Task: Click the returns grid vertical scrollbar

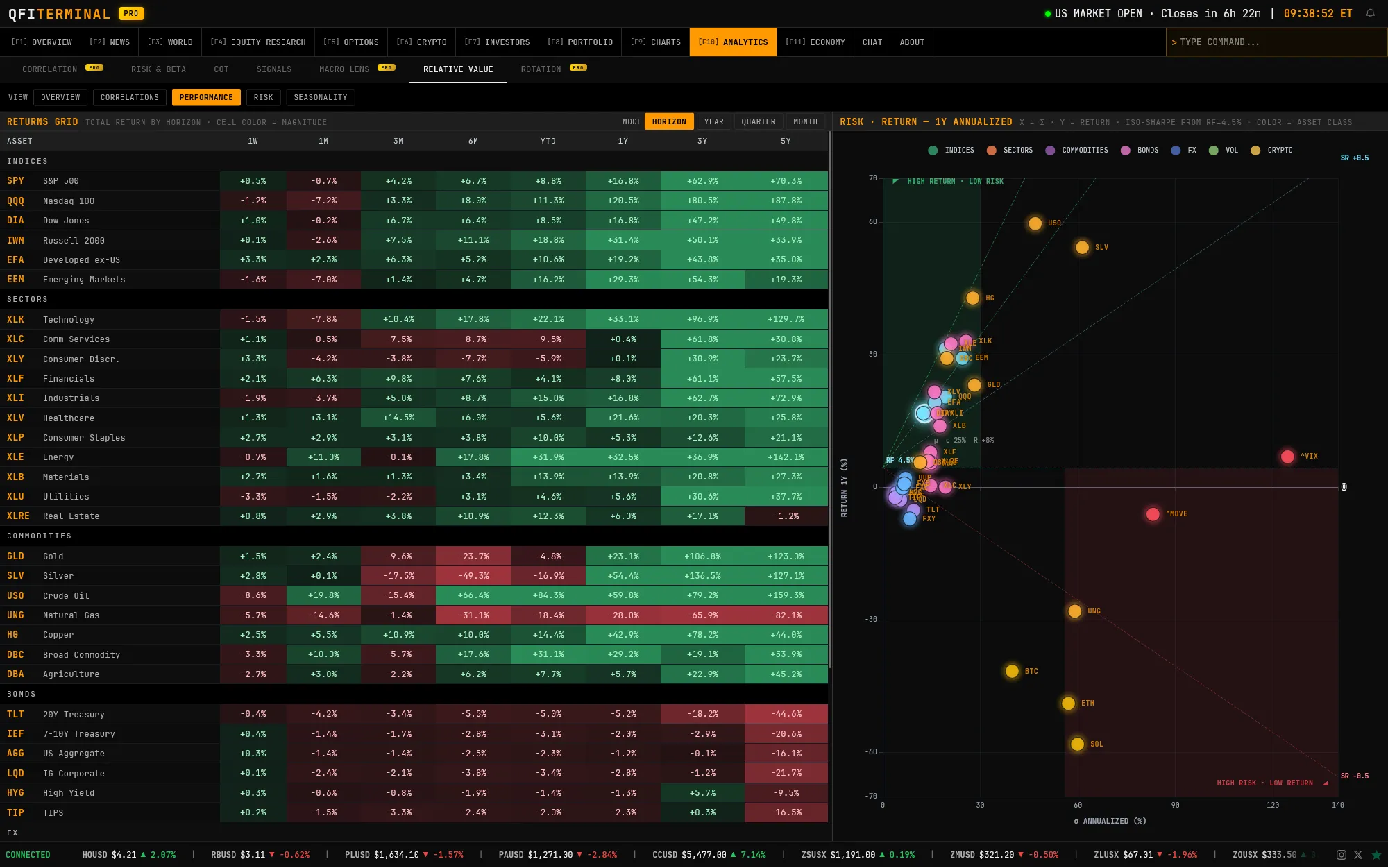Action: pos(830,399)
